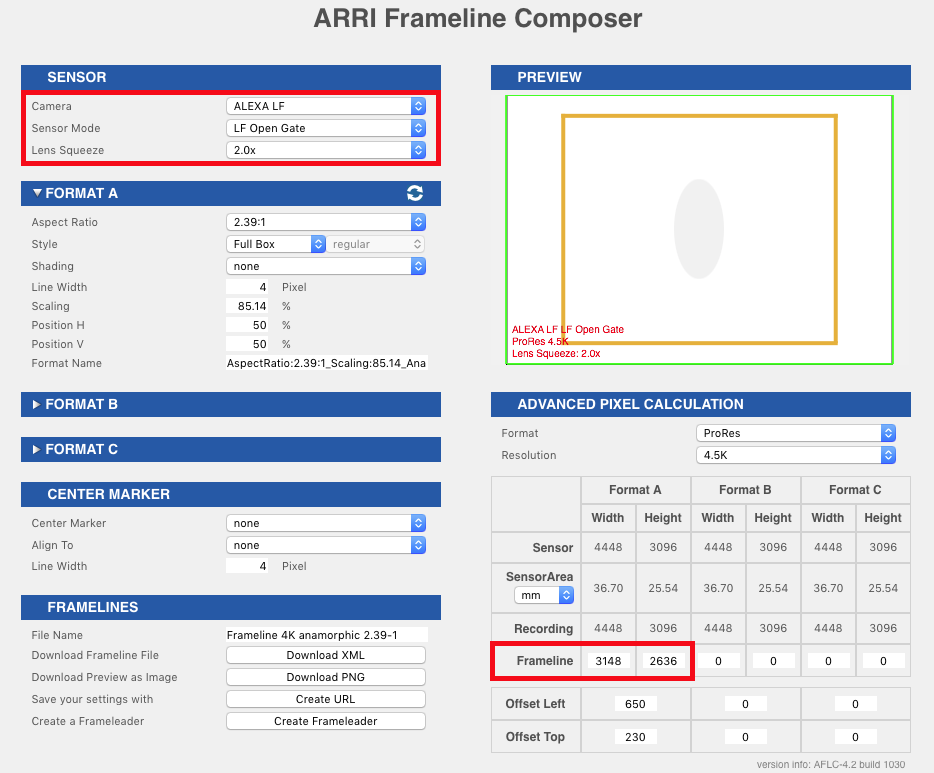Image resolution: width=934 pixels, height=773 pixels.
Task: Click the ADVANCED PIXEL CALCULATION header
Action: click(x=700, y=404)
